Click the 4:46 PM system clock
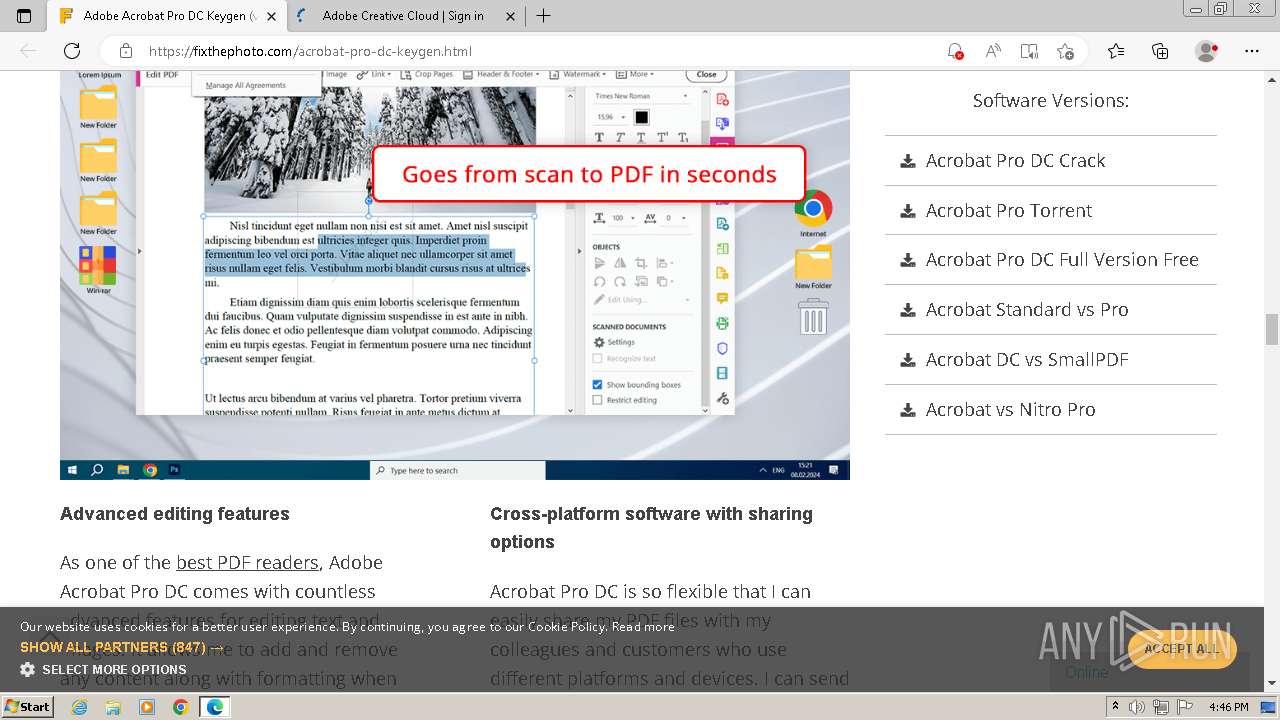 [x=1228, y=707]
